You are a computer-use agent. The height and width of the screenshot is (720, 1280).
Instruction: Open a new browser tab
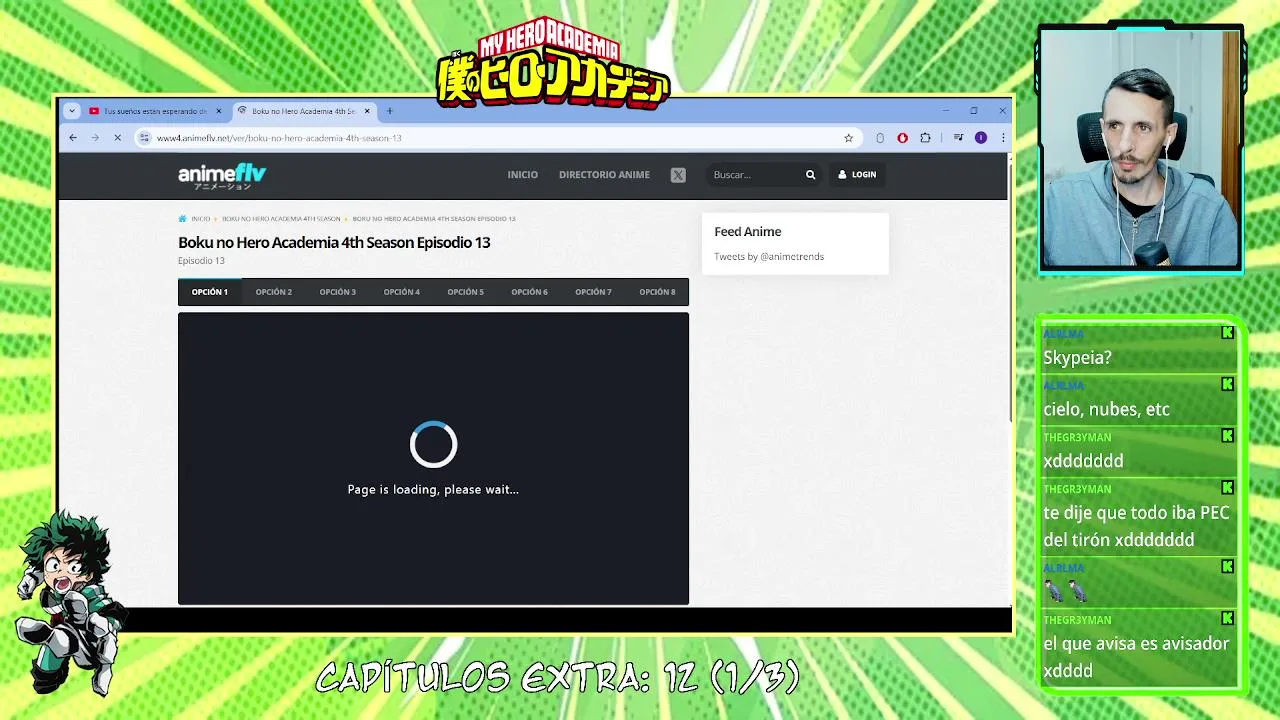click(390, 111)
